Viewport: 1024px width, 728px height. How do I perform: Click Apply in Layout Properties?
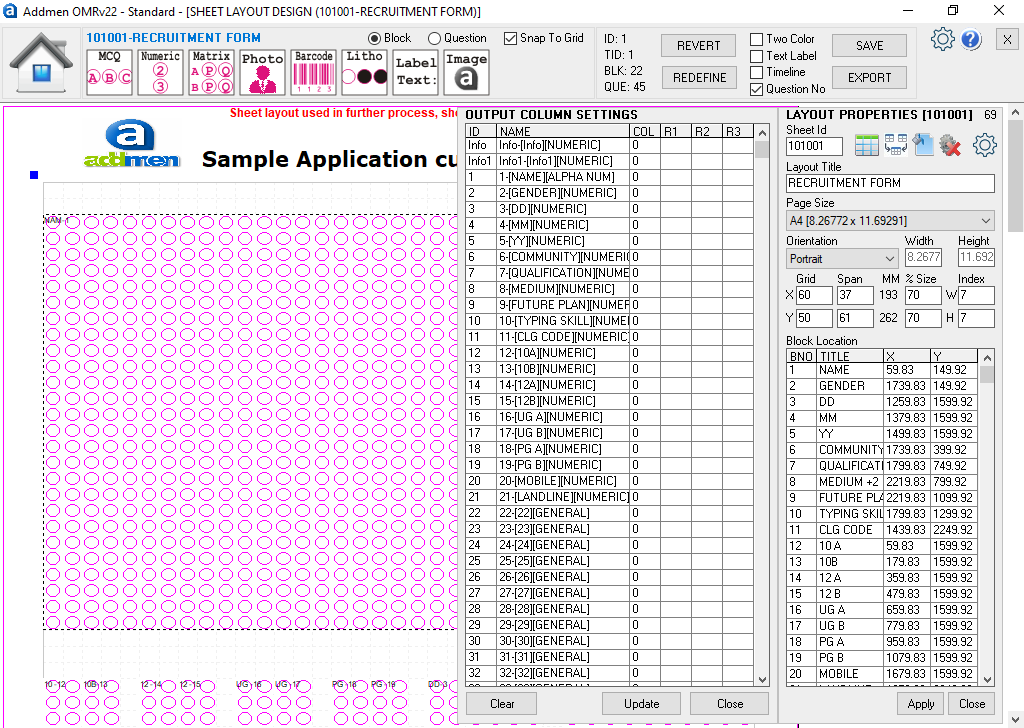920,704
